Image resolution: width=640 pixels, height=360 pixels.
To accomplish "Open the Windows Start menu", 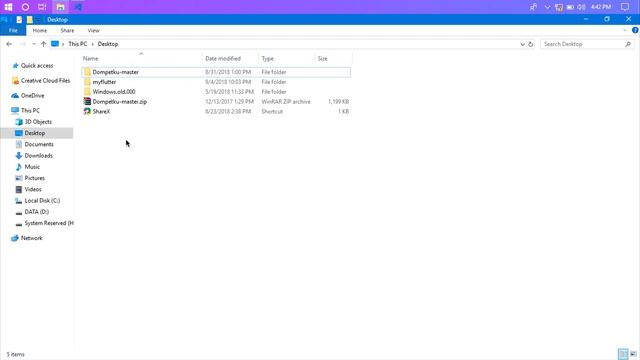I will click(8, 7).
